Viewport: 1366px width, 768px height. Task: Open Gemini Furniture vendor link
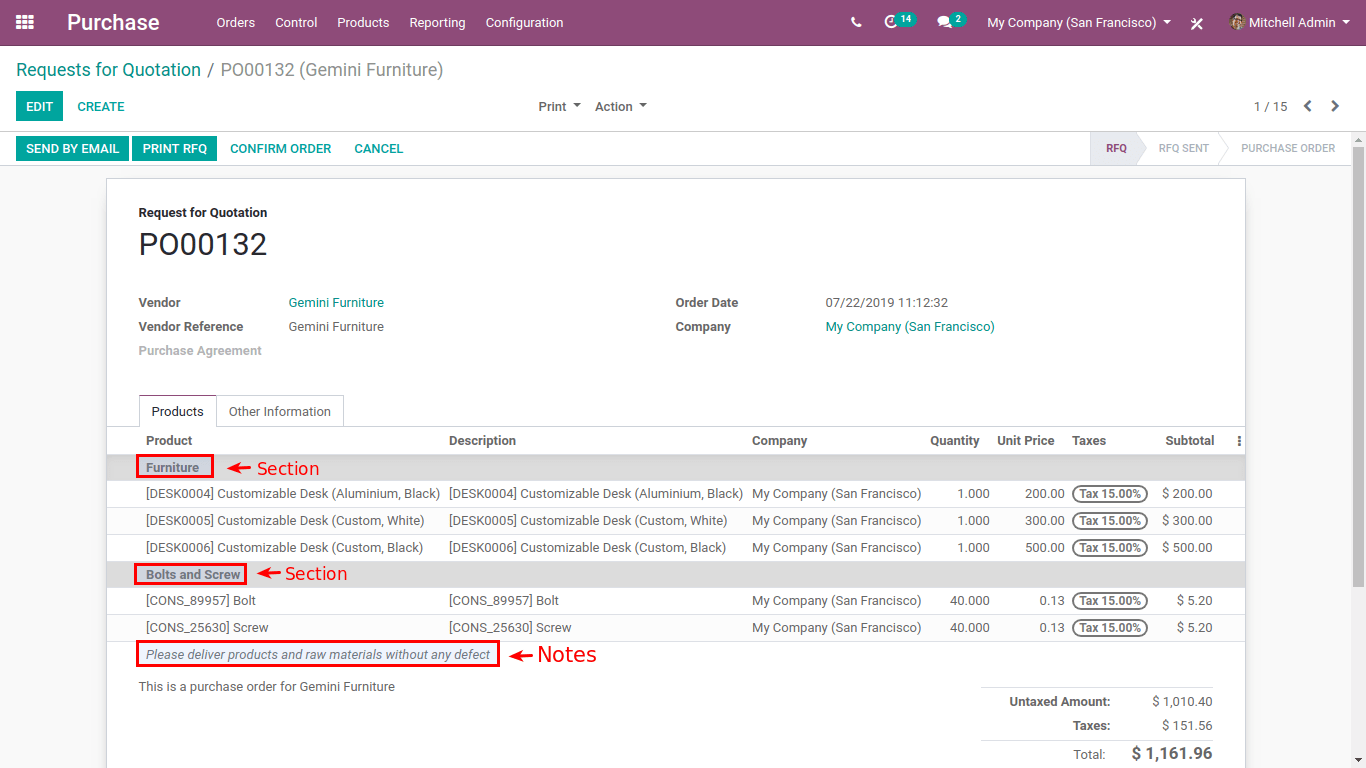point(336,303)
